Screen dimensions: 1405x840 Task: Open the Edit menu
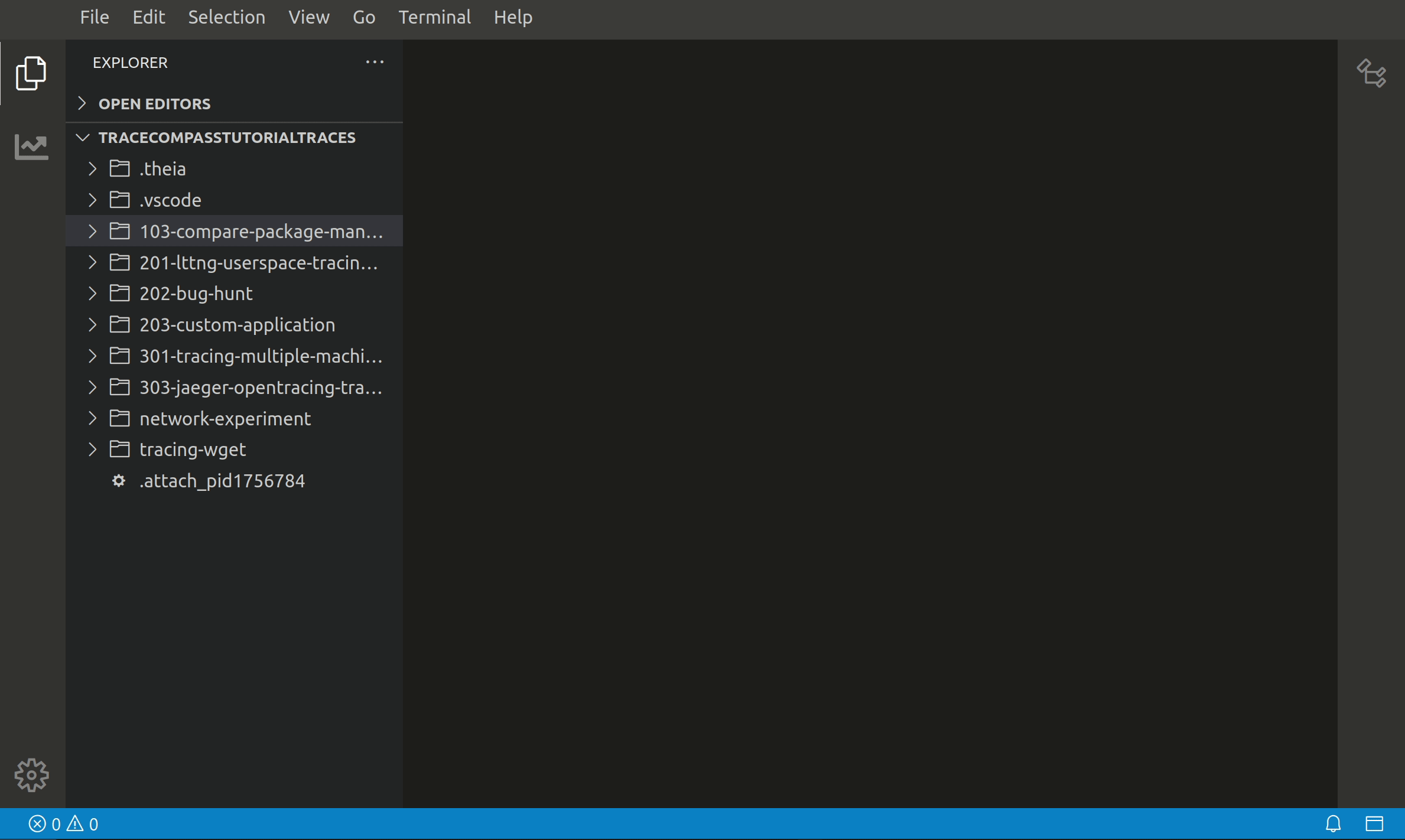pyautogui.click(x=148, y=17)
